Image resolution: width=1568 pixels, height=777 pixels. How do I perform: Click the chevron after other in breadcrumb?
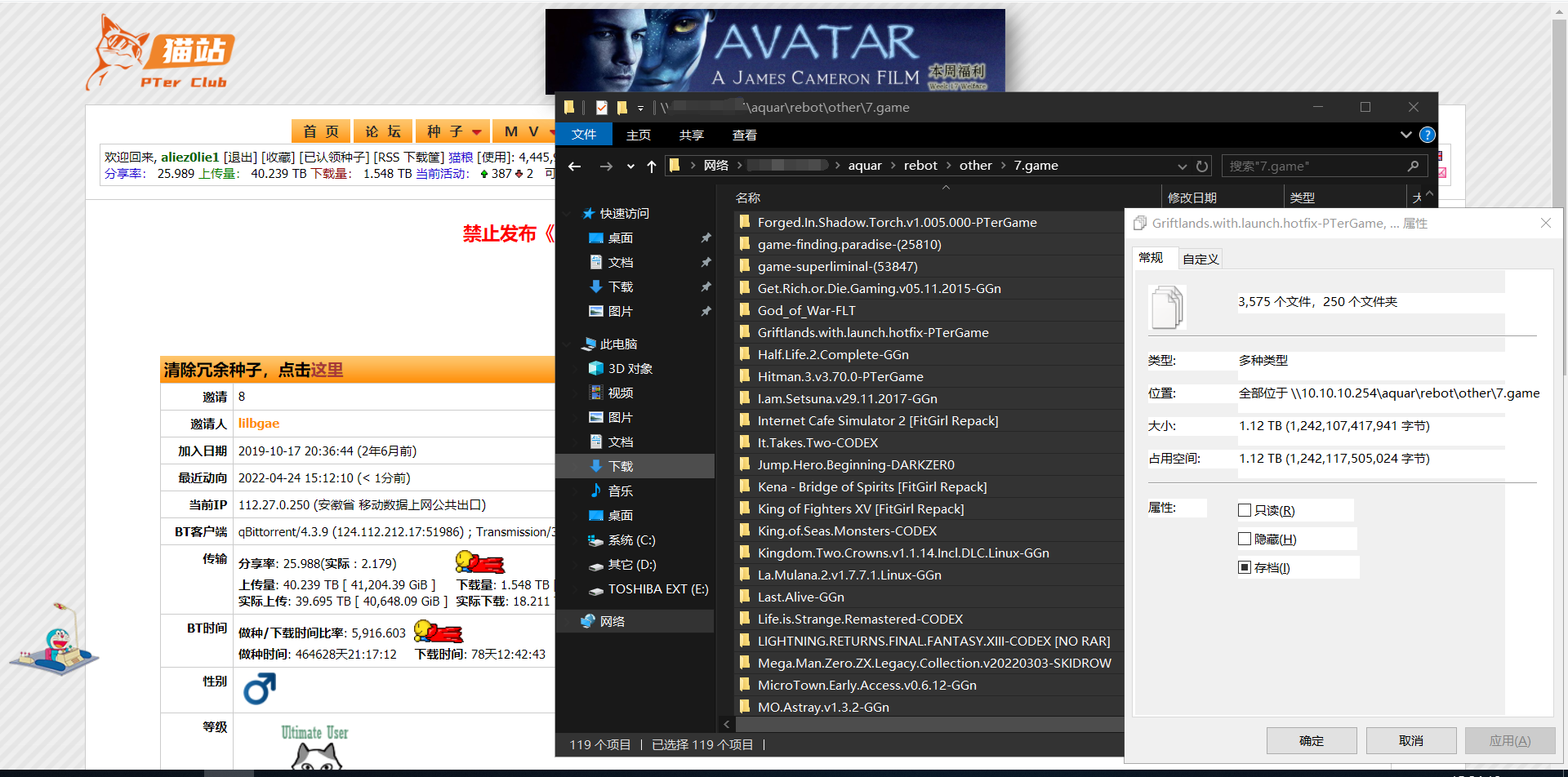[x=1004, y=166]
